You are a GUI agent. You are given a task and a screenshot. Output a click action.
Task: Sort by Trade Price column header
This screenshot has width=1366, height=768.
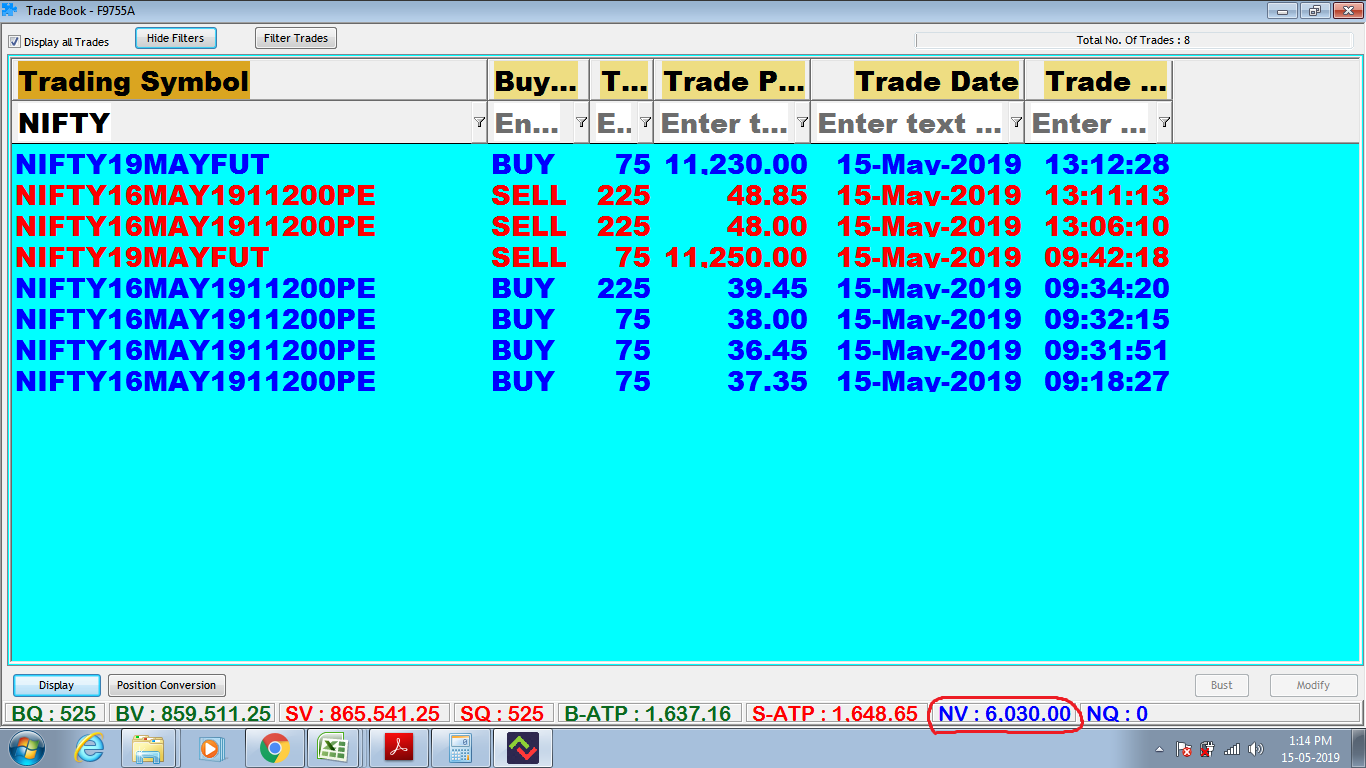tap(733, 81)
